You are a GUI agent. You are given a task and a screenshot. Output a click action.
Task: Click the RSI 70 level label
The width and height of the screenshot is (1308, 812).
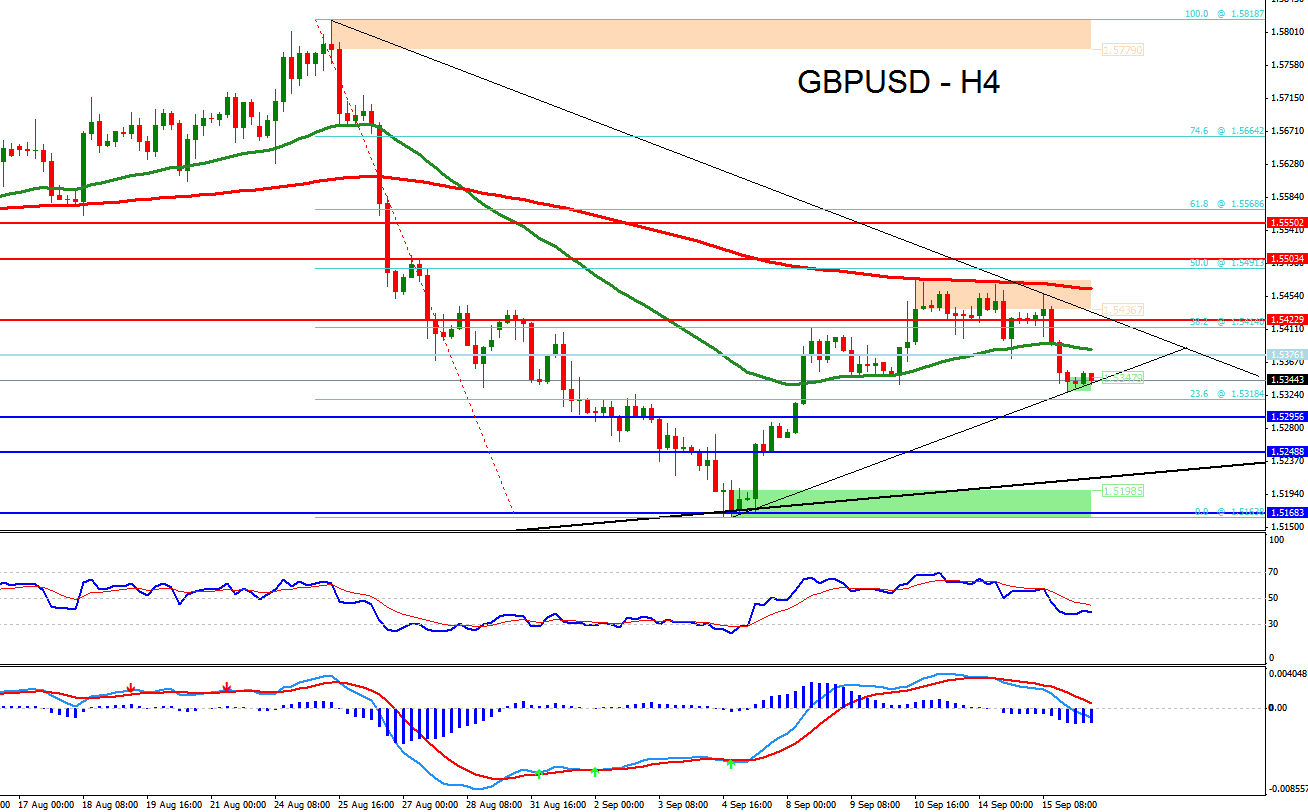tap(1273, 573)
